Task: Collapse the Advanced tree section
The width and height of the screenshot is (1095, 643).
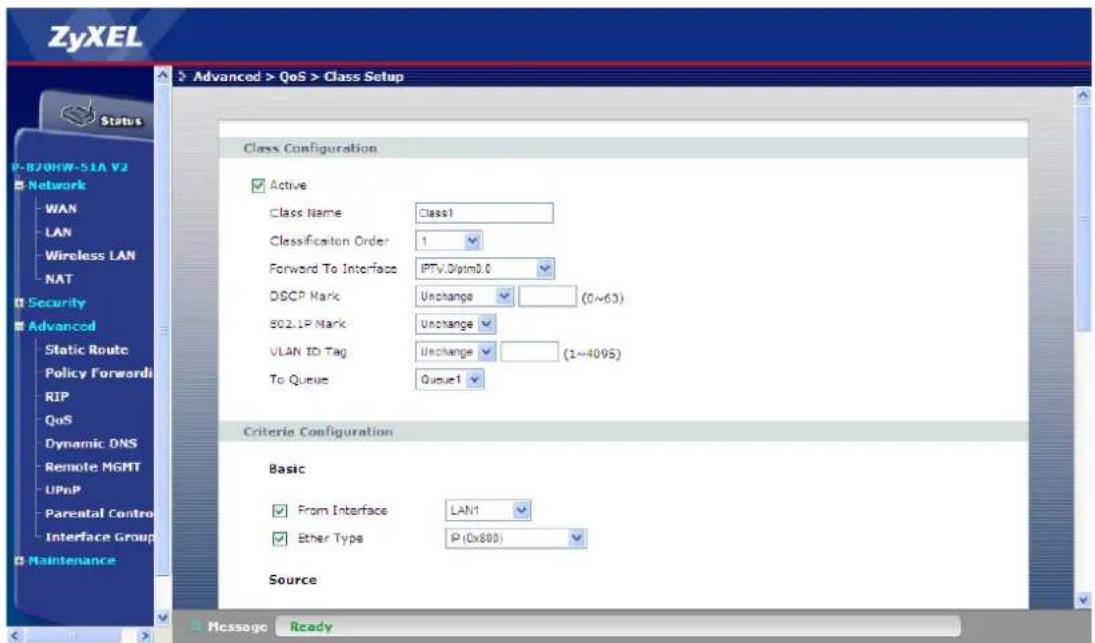Action: click(20, 327)
